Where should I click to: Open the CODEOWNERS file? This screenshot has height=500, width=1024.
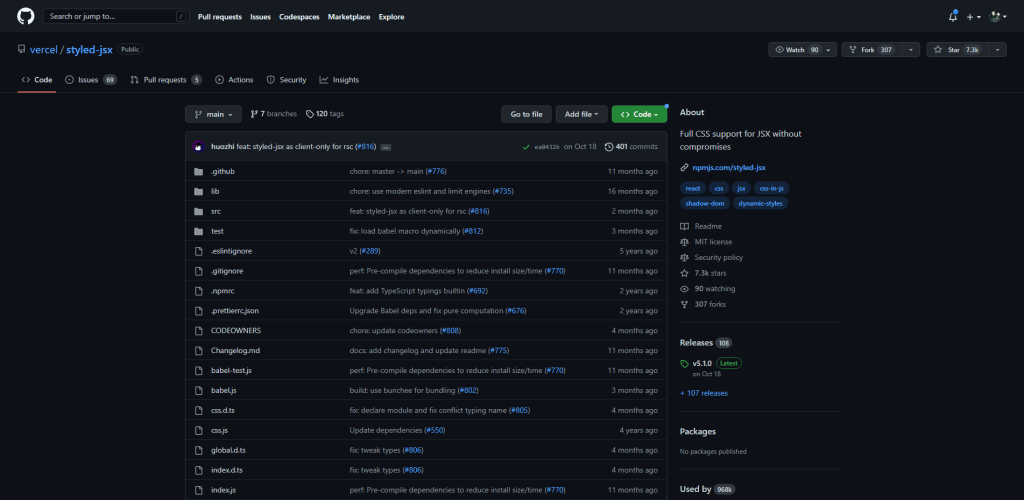[236, 330]
